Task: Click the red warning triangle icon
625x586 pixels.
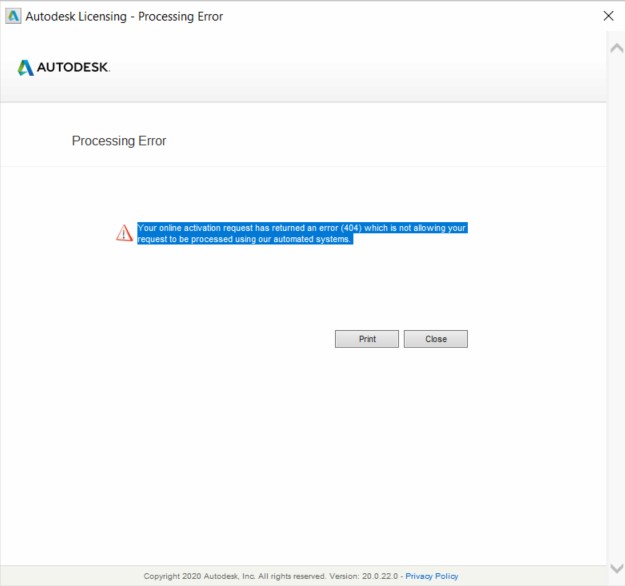Action: point(124,233)
